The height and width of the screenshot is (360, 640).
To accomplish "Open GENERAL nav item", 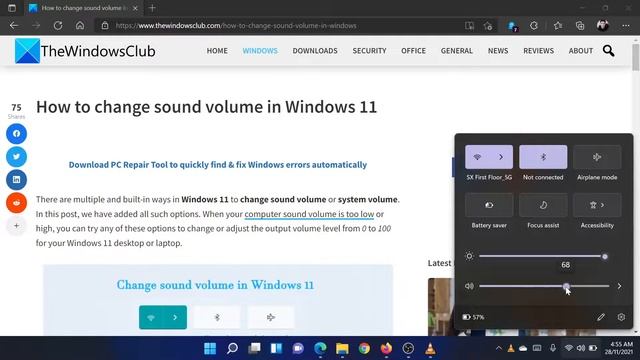I will tap(457, 51).
